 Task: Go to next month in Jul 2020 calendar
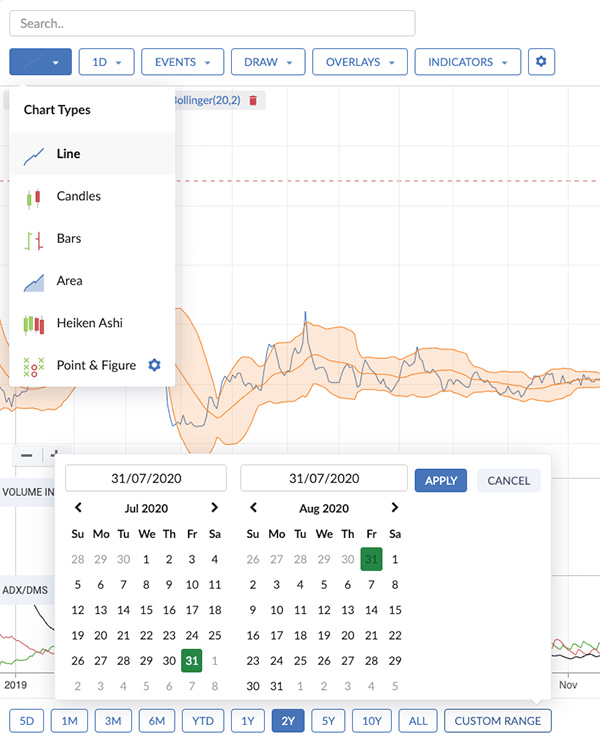tap(214, 508)
